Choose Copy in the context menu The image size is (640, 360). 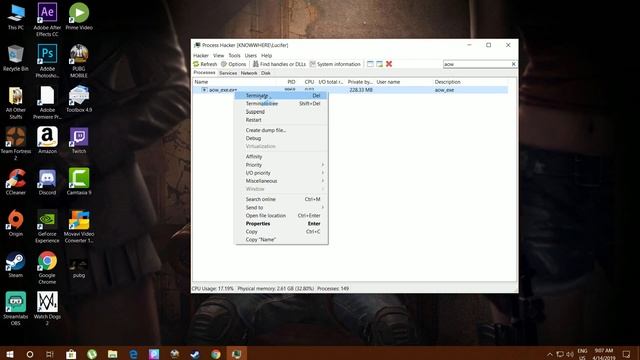point(281,231)
